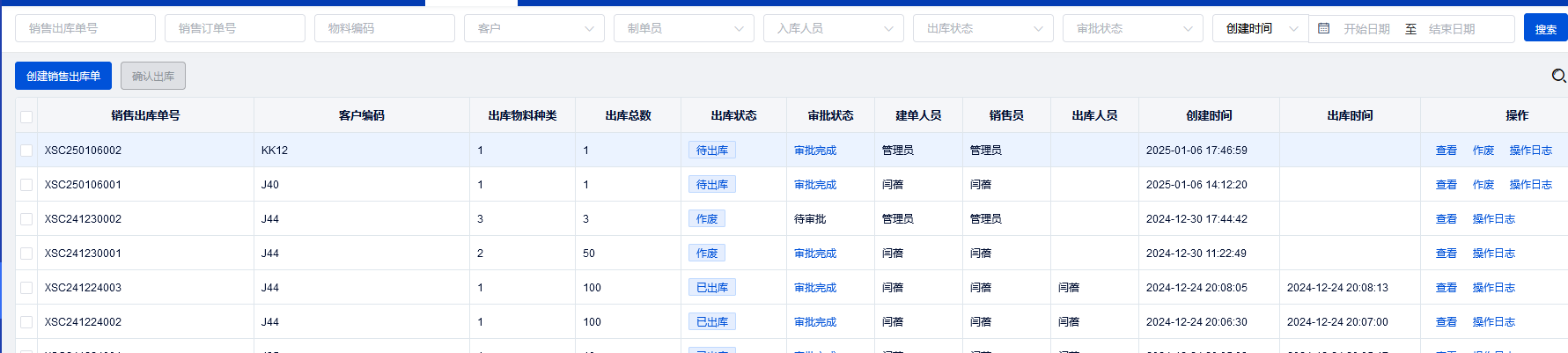The image size is (1568, 353).
Task: Click the 创建时间 column header
Action: pos(1209,115)
